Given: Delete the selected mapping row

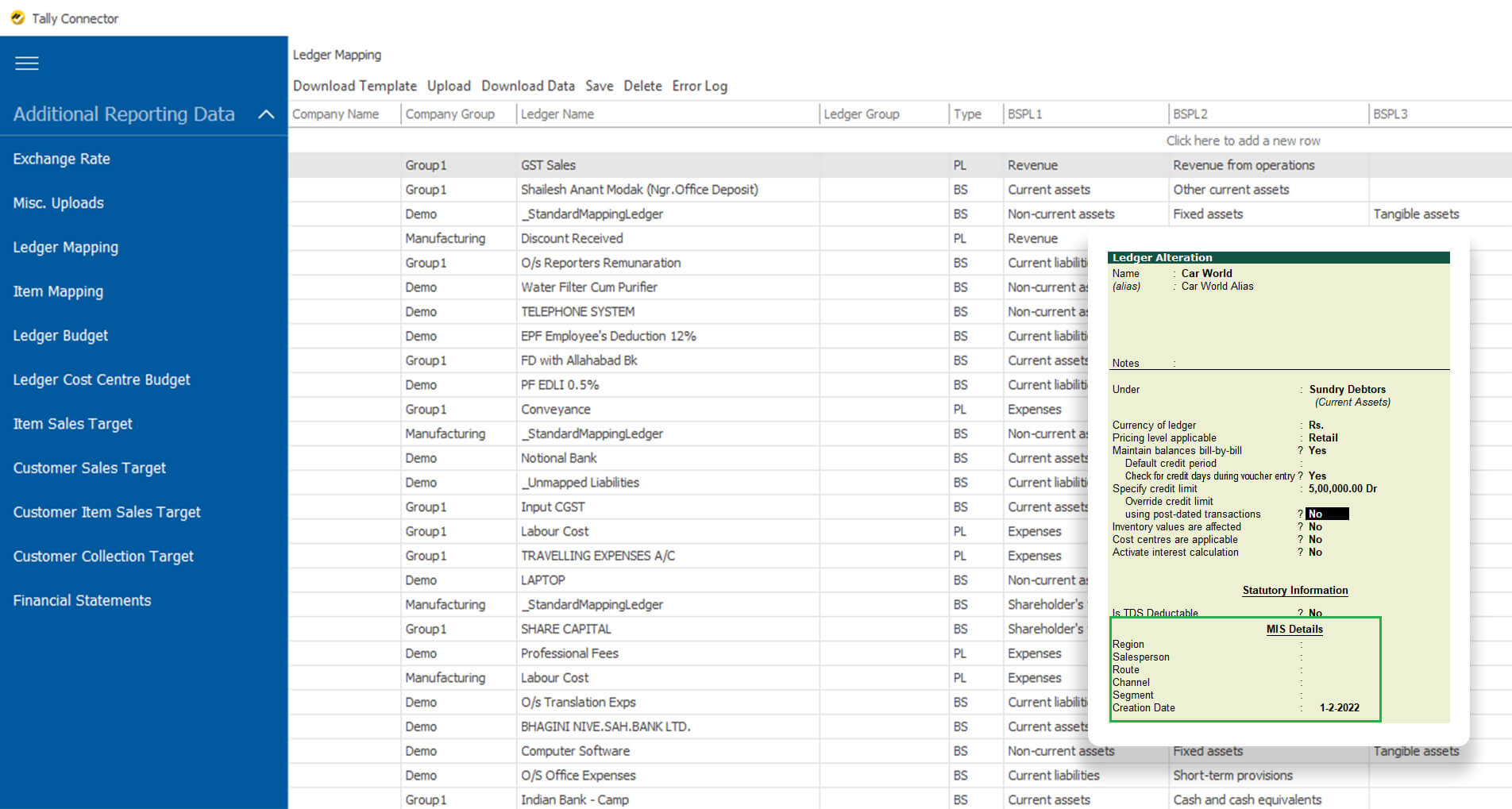Looking at the screenshot, I should tap(642, 86).
